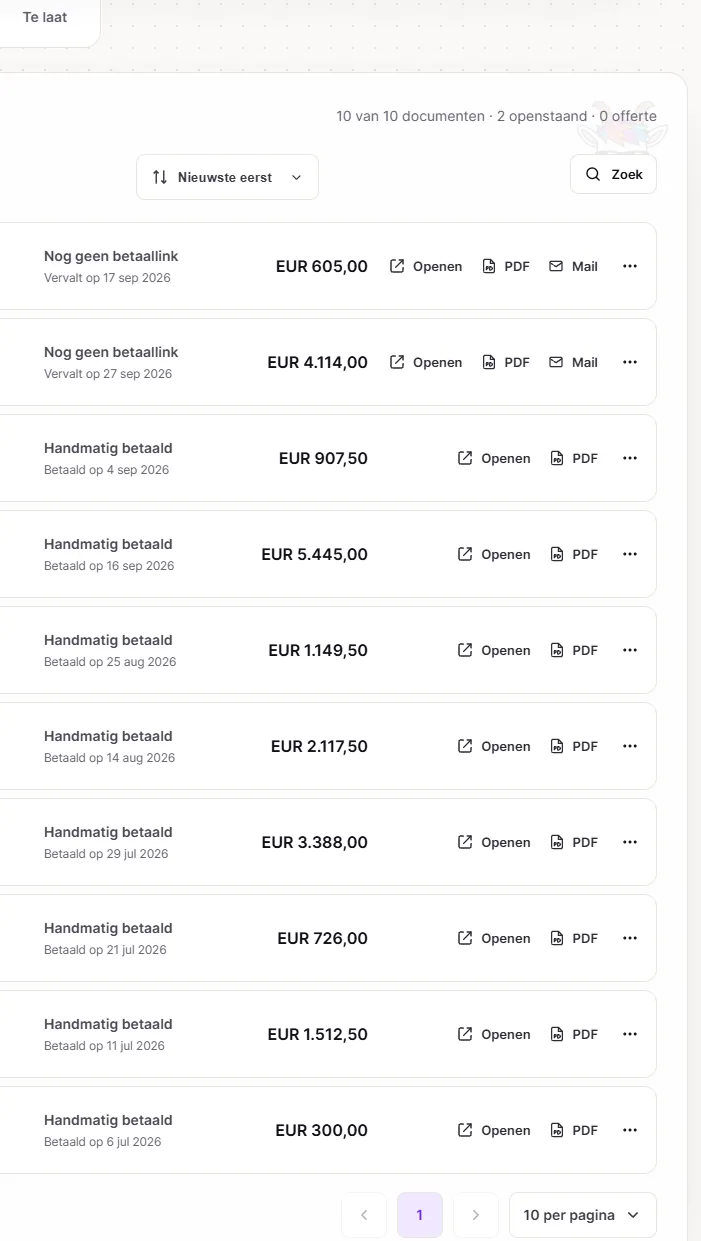Open more options for EUR 2.117,50 row

tap(630, 746)
